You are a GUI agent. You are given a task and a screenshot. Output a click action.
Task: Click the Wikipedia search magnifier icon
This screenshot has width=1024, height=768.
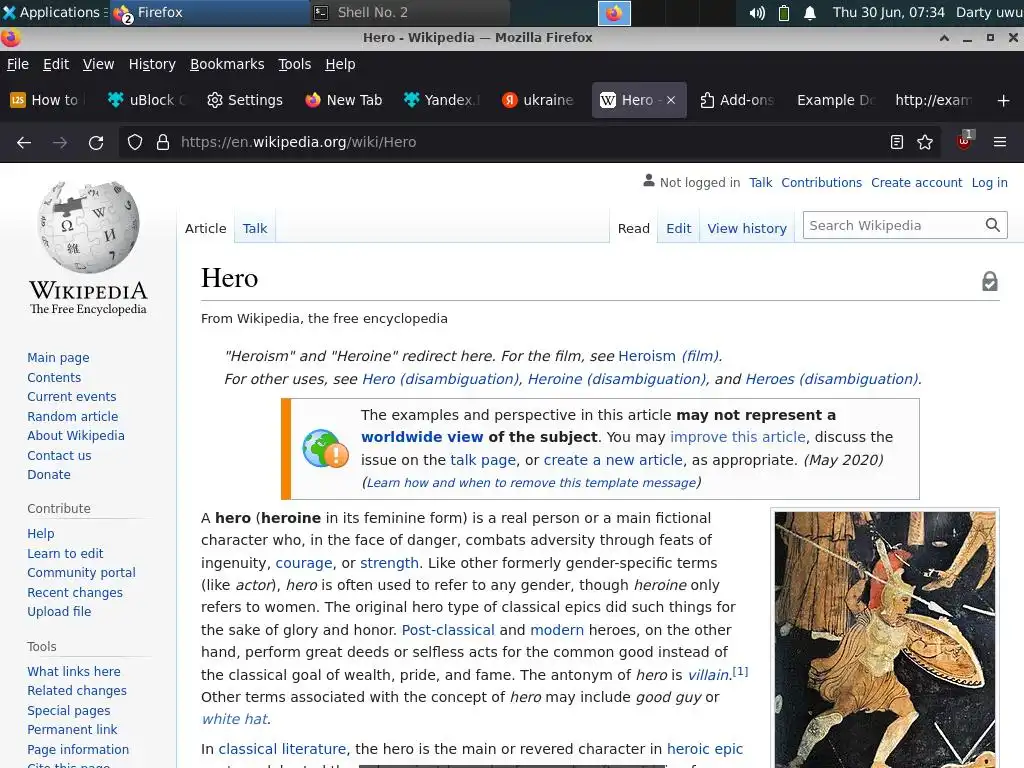pos(993,225)
